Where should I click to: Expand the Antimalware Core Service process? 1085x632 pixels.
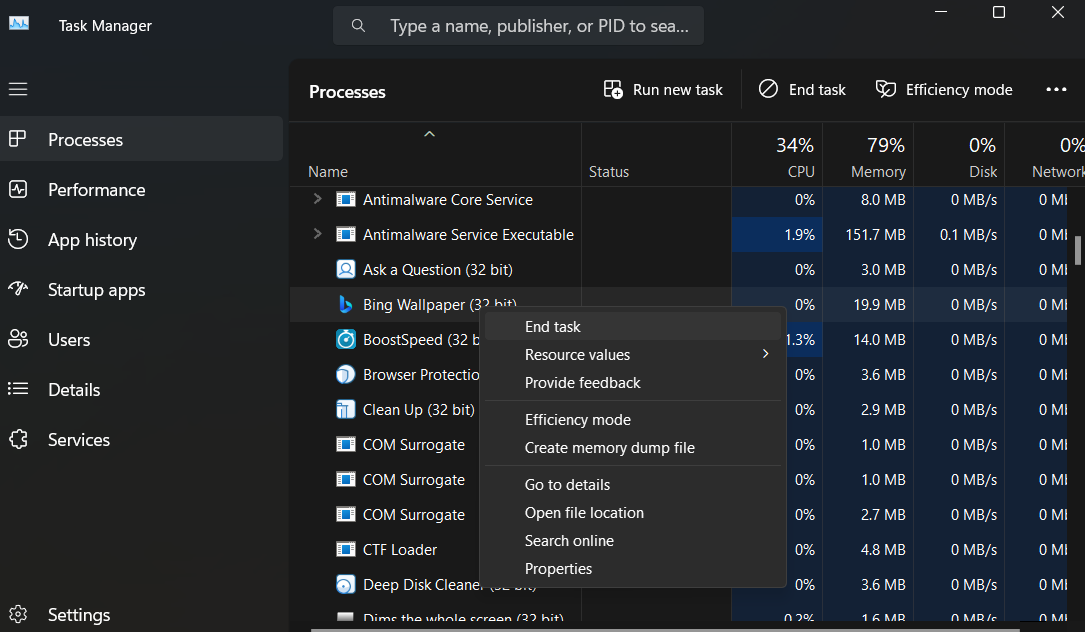(x=320, y=199)
